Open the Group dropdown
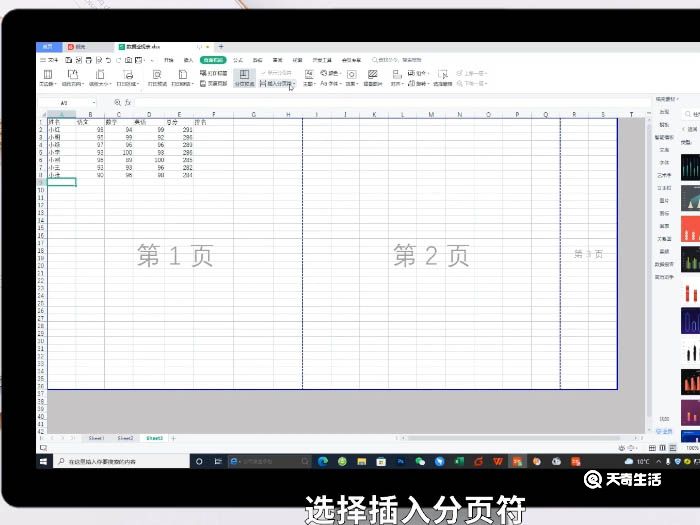The height and width of the screenshot is (525, 700). coord(418,73)
